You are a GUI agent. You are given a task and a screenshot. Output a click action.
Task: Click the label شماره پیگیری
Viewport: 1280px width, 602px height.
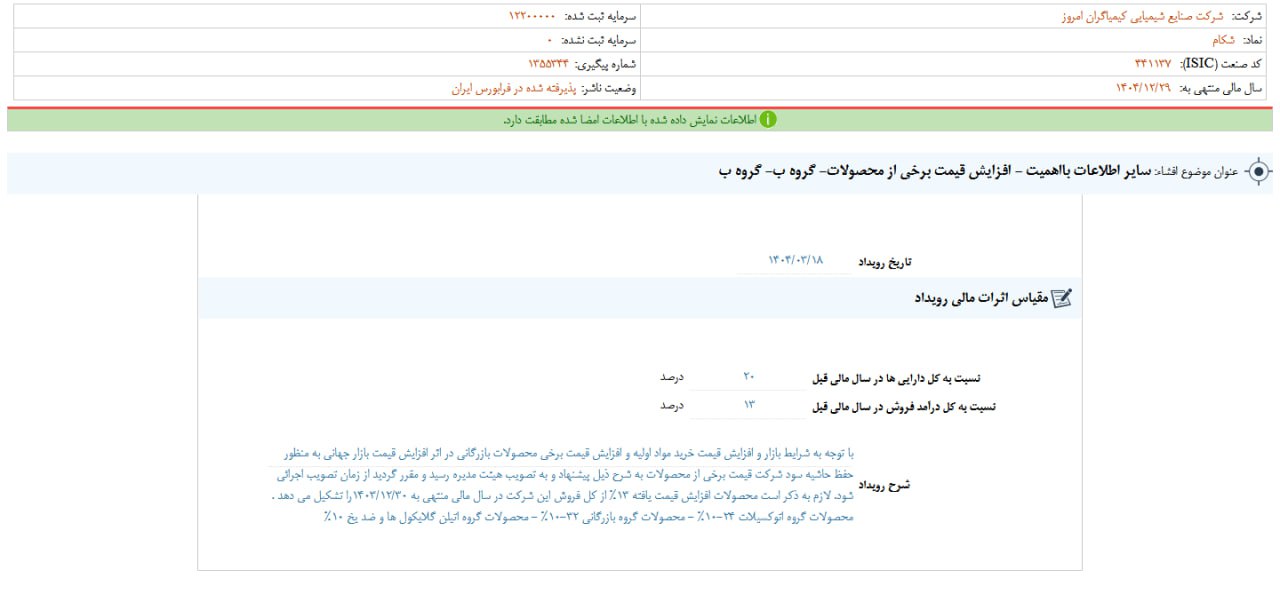click(x=607, y=64)
